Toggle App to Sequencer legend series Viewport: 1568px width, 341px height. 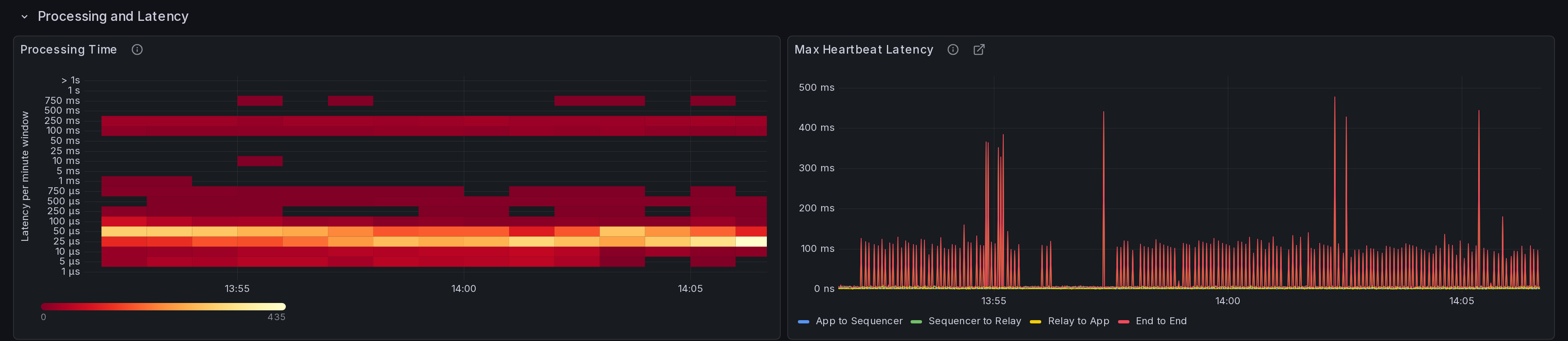click(859, 321)
